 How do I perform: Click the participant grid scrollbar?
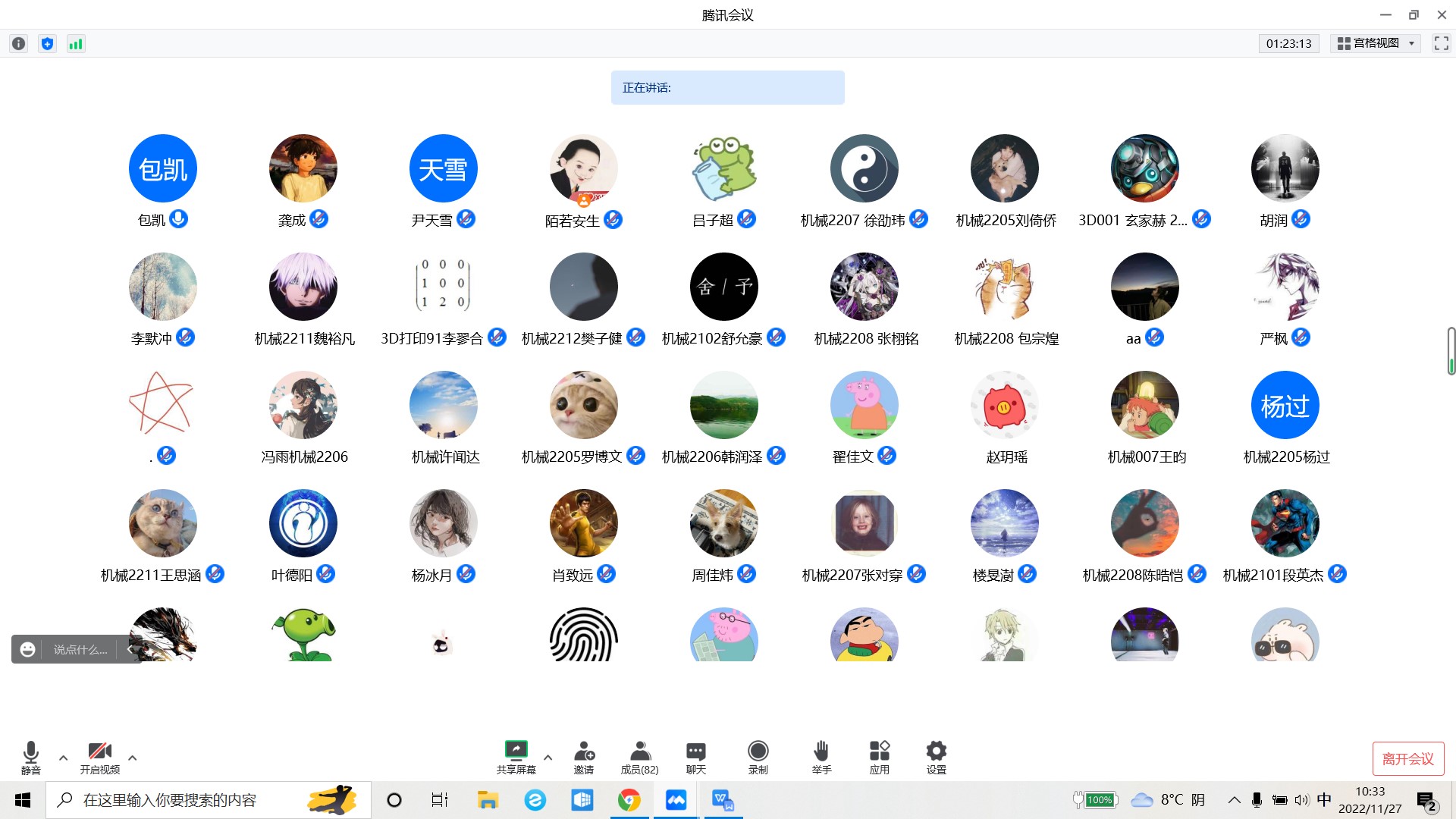[1451, 350]
